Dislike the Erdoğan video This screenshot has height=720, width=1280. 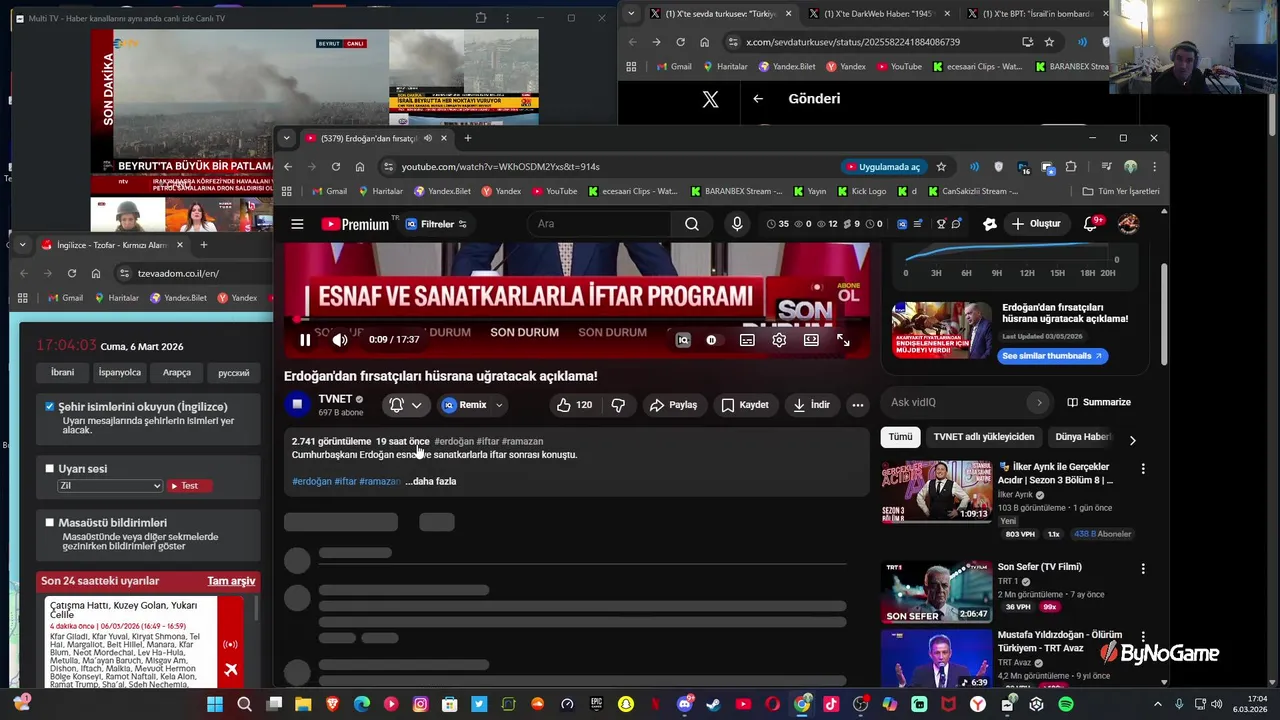[618, 405]
